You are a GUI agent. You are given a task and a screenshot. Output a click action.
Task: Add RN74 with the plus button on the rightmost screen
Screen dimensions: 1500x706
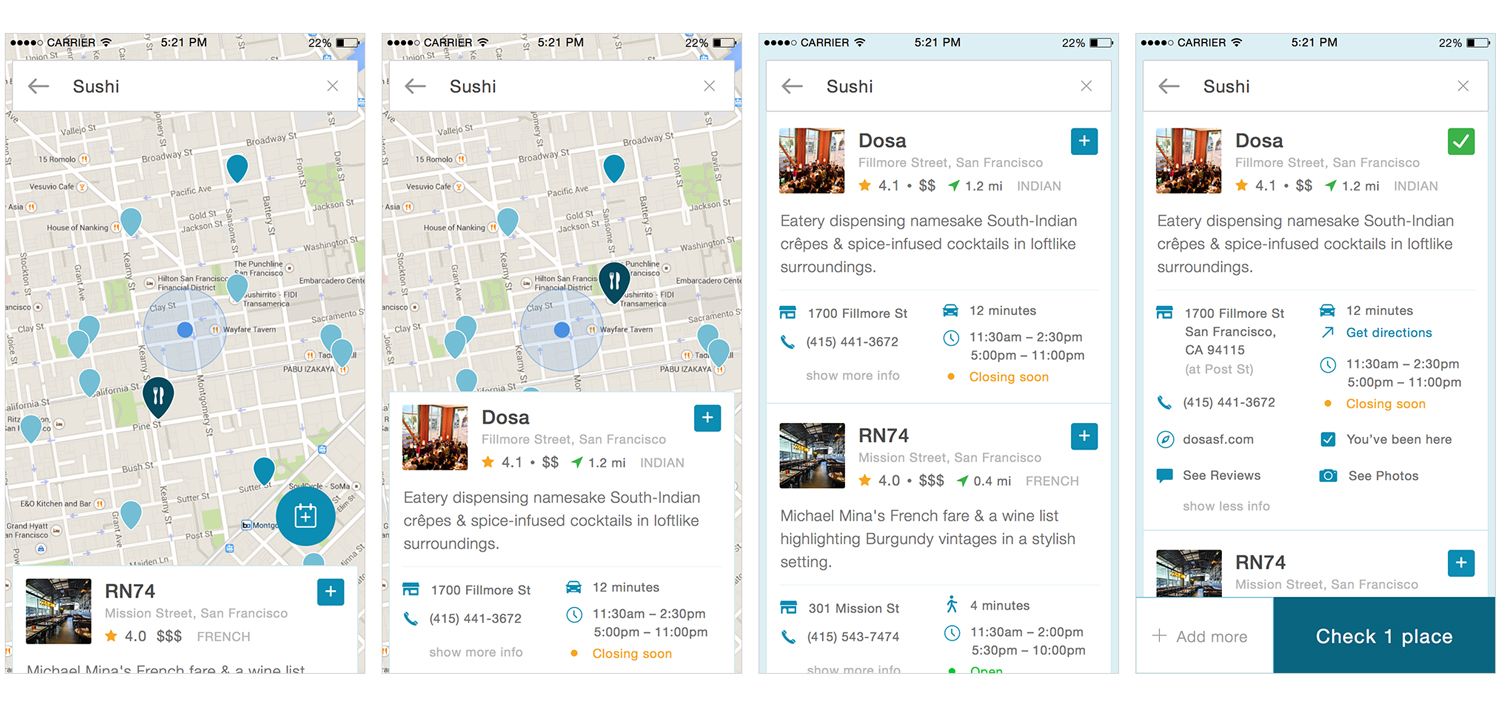(1461, 563)
